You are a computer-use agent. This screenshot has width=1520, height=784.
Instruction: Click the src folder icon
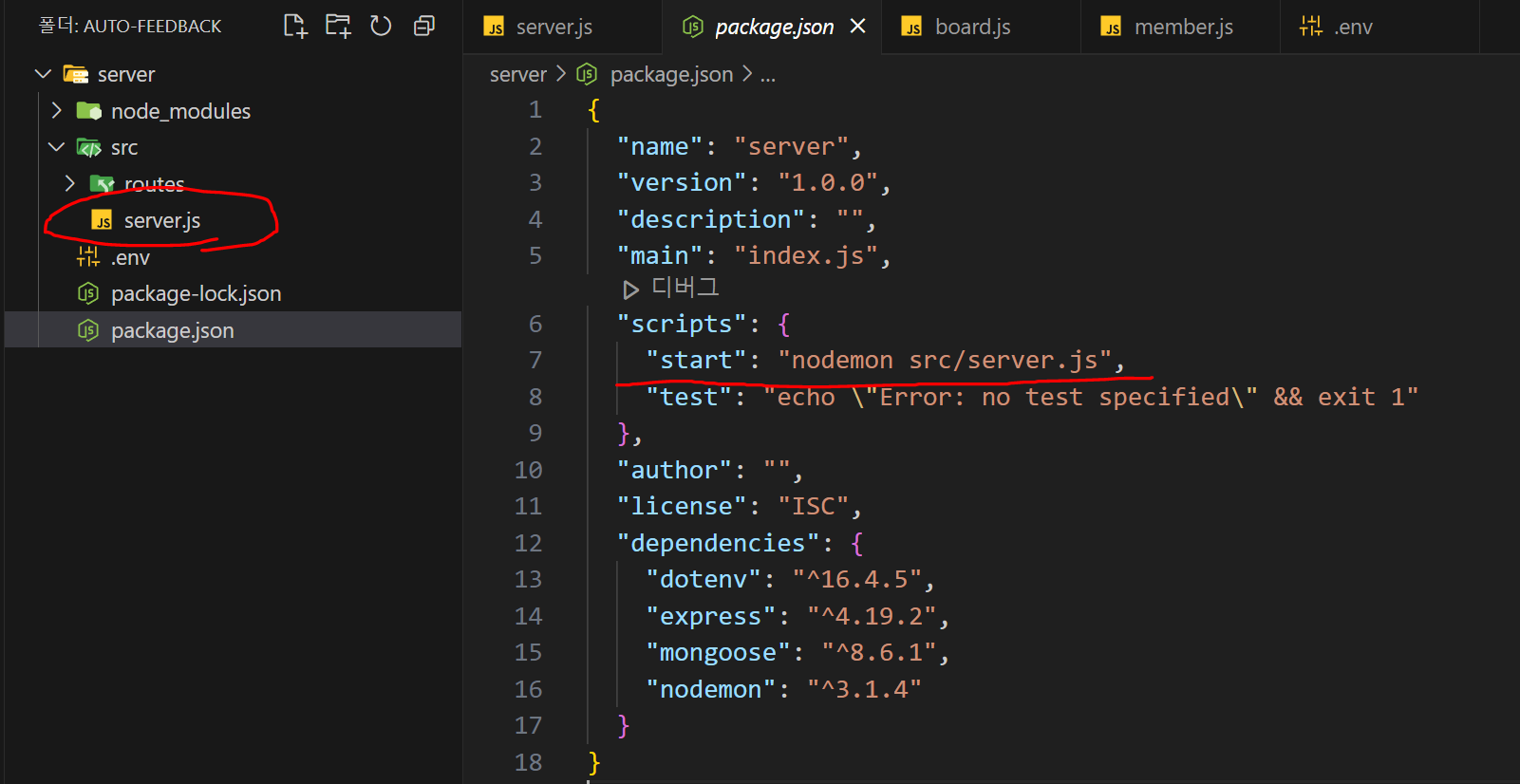tap(89, 147)
